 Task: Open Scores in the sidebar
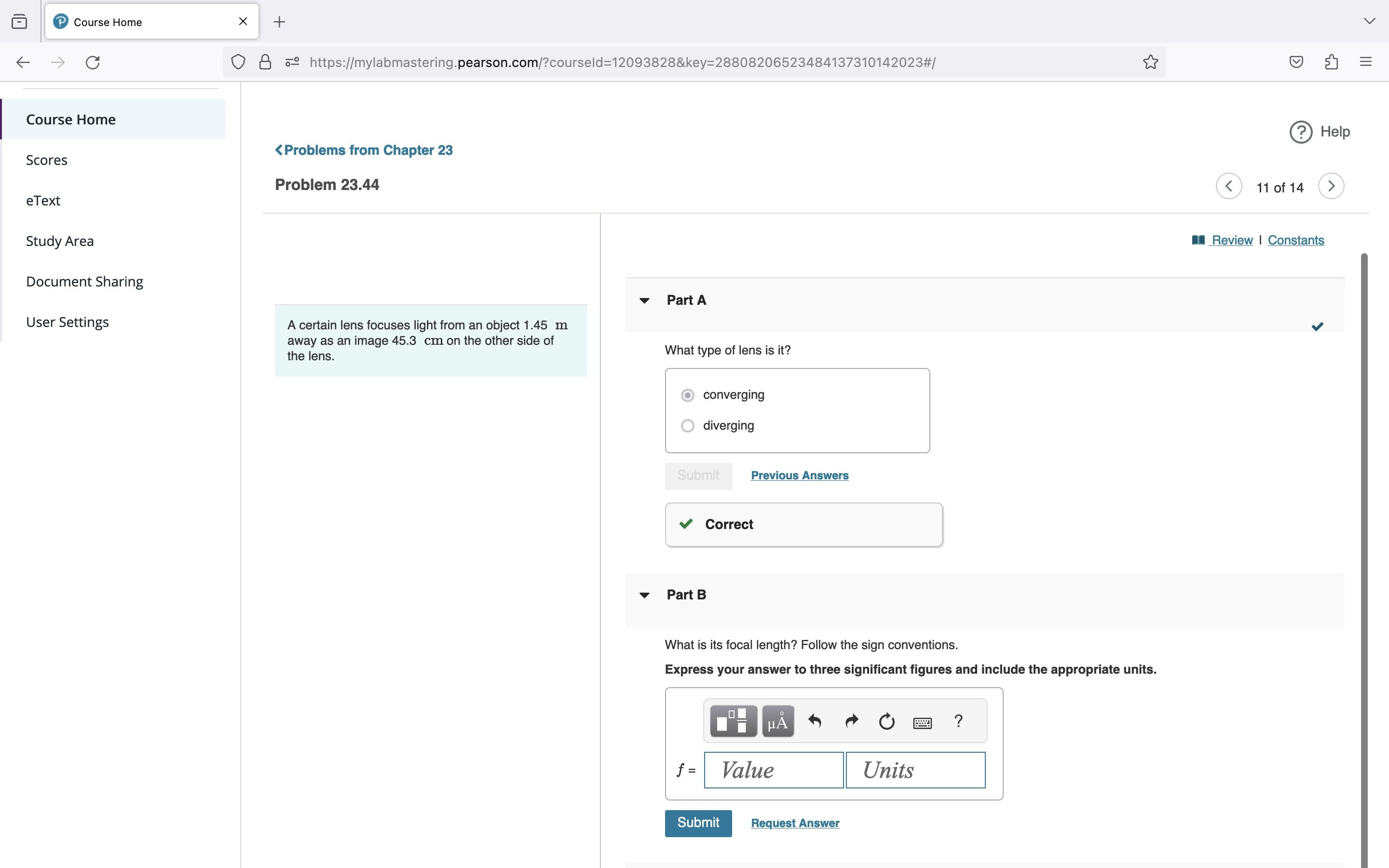coord(46,160)
